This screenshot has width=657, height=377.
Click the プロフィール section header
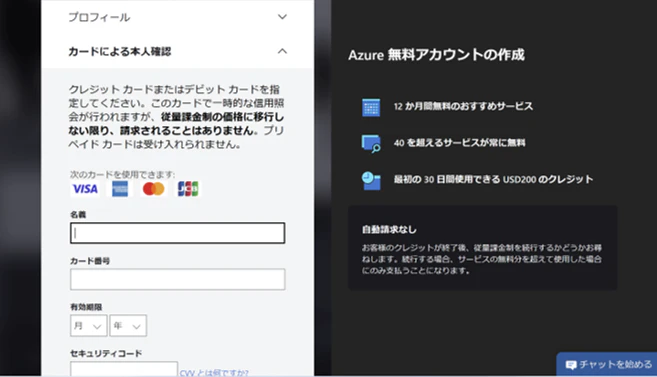coord(178,17)
